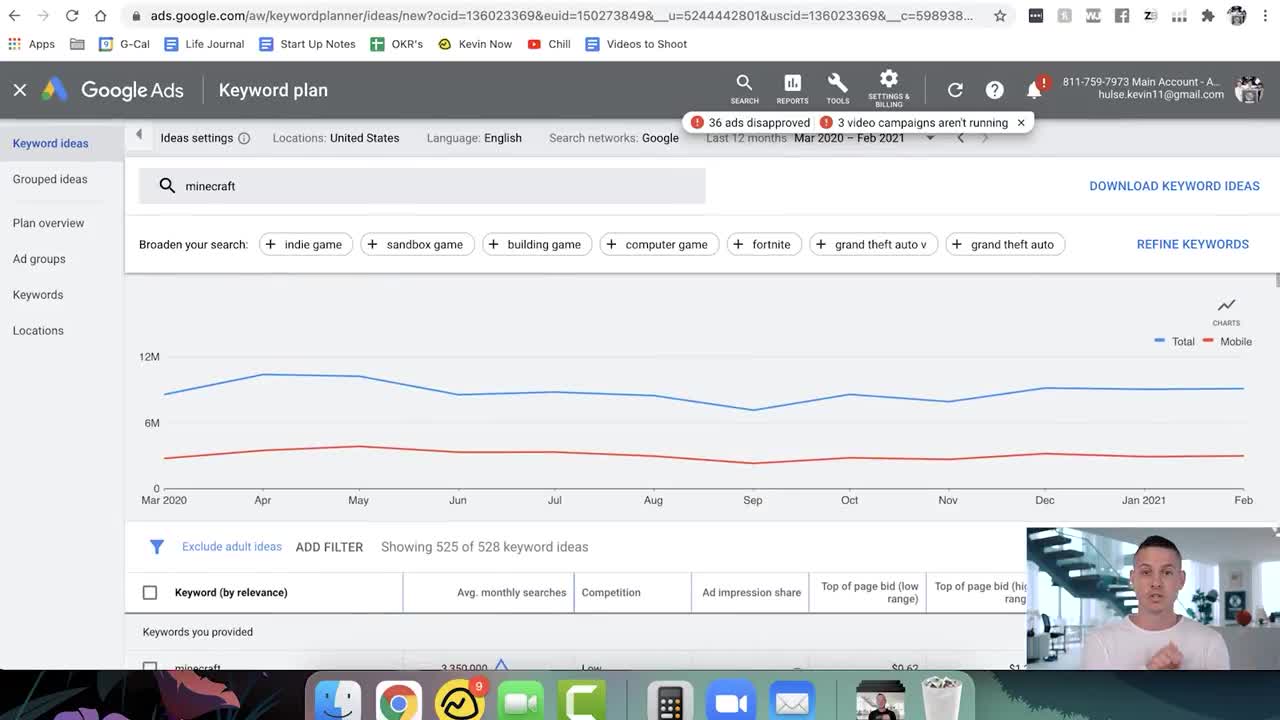This screenshot has width=1280, height=720.
Task: Toggle Mobile series in chart legend
Action: point(1227,341)
